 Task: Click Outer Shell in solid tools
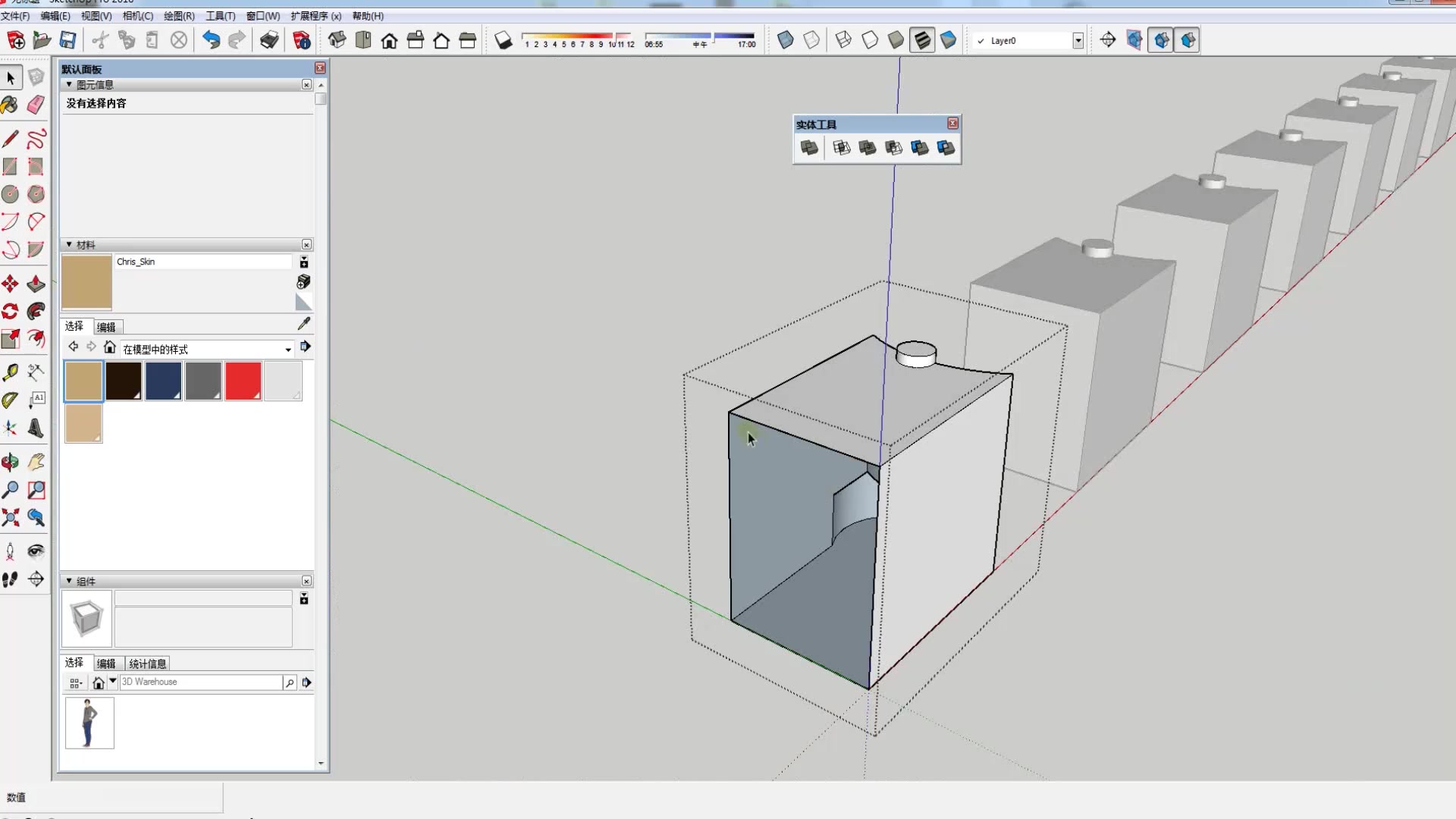(809, 148)
